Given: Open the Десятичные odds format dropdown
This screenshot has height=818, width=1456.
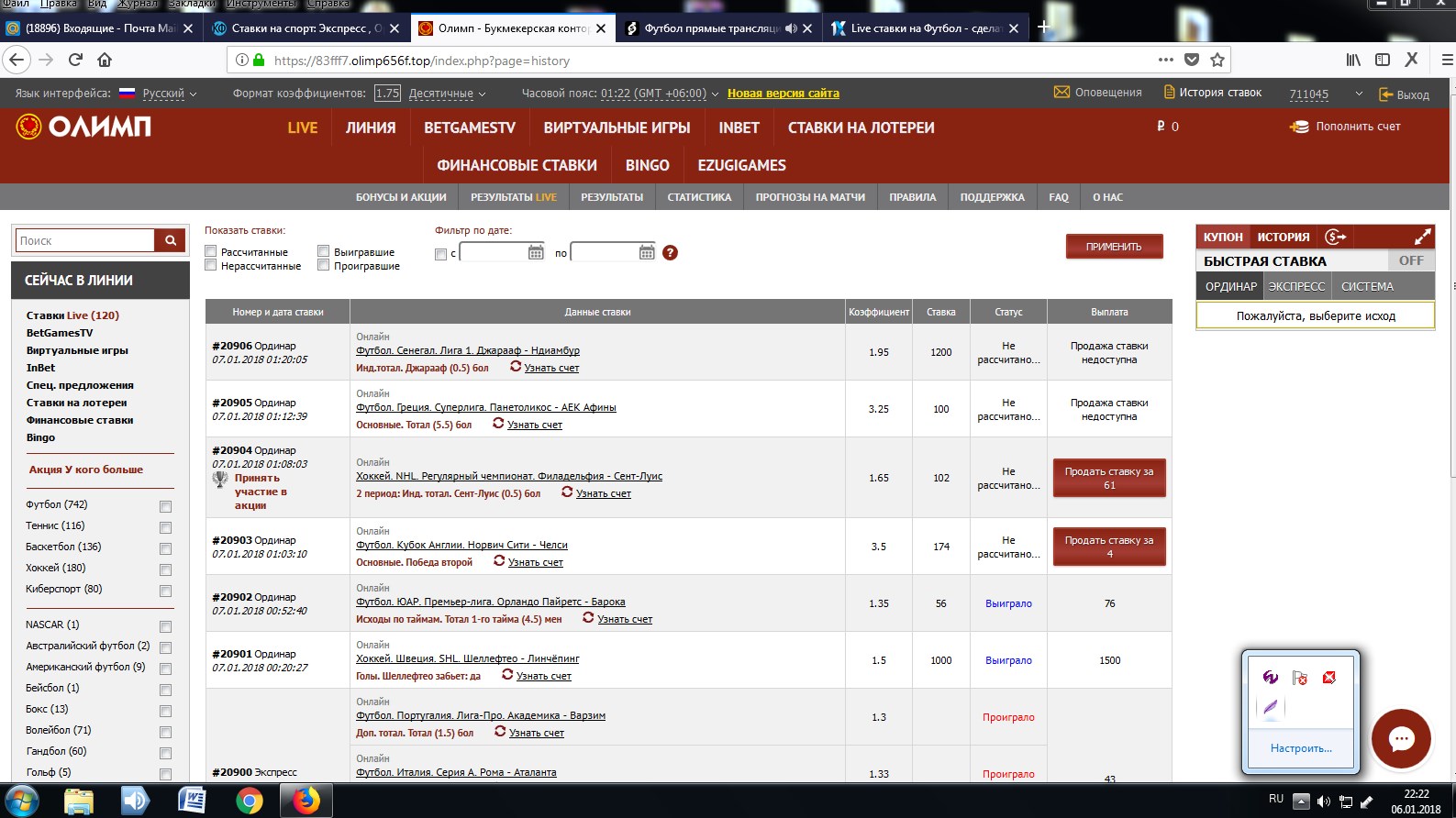Looking at the screenshot, I should 447,94.
